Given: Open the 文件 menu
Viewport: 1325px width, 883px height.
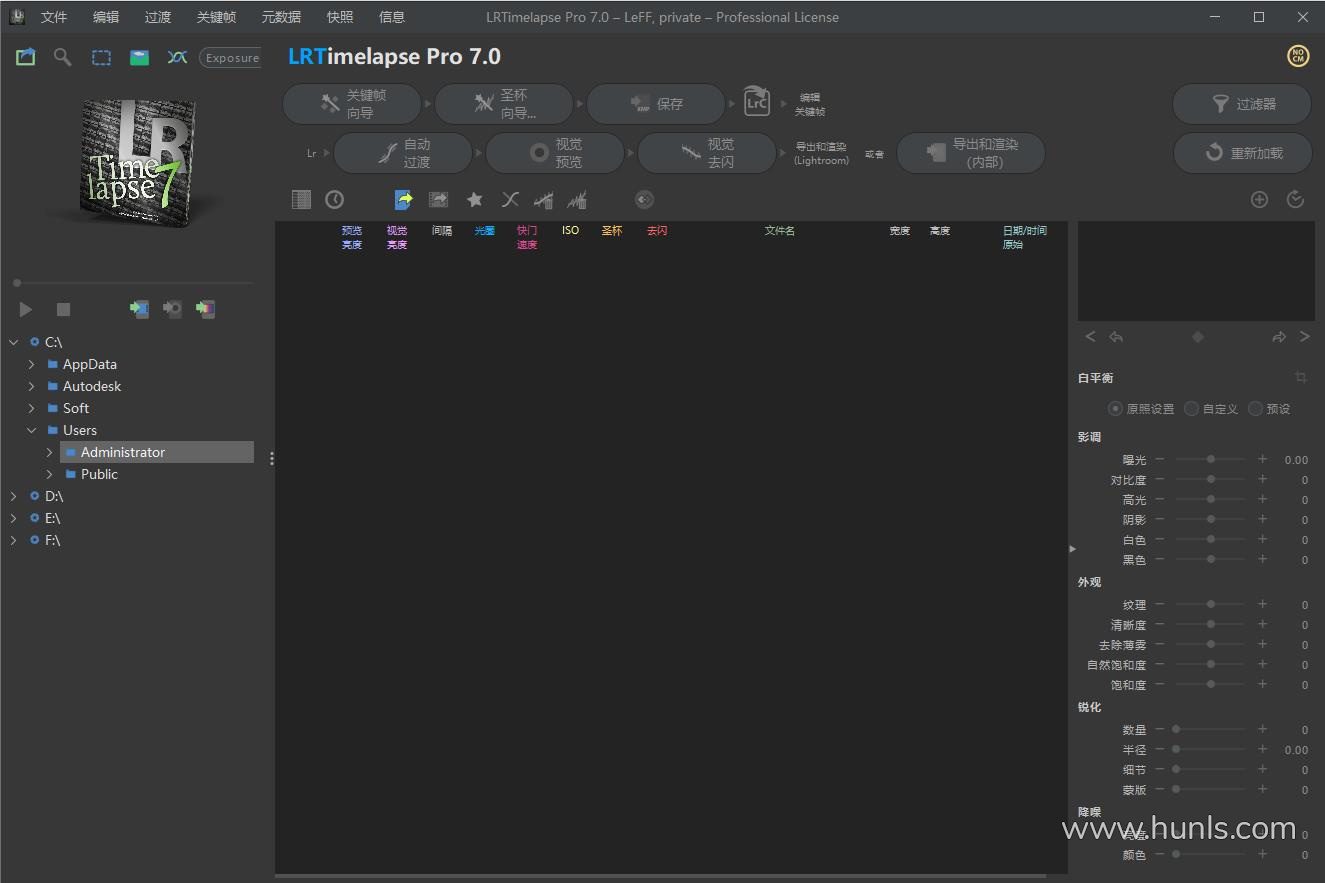Looking at the screenshot, I should [54, 17].
